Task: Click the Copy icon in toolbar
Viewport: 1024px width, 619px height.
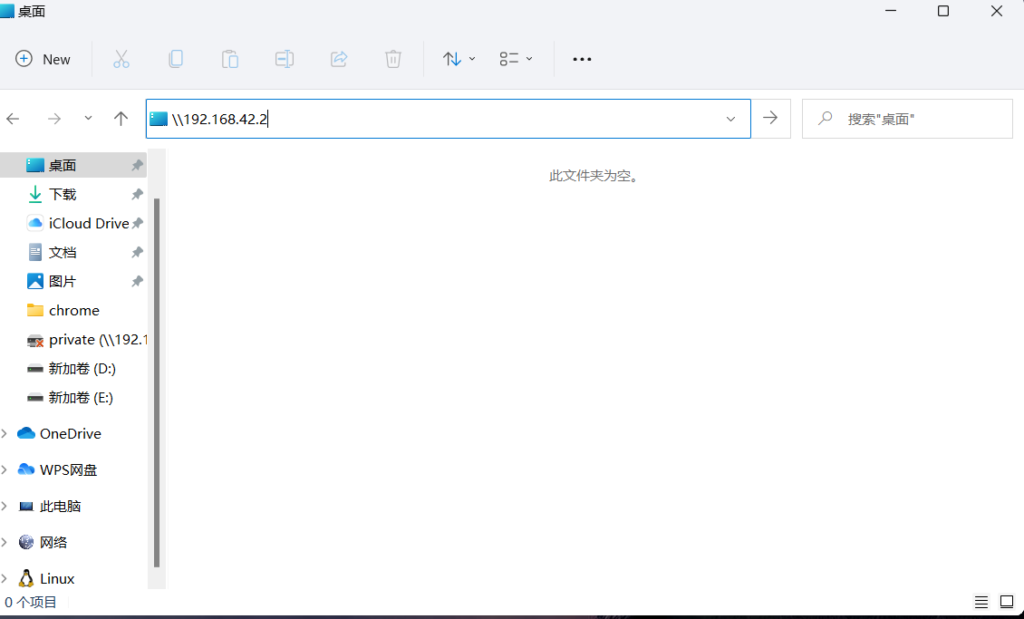Action: [x=176, y=59]
